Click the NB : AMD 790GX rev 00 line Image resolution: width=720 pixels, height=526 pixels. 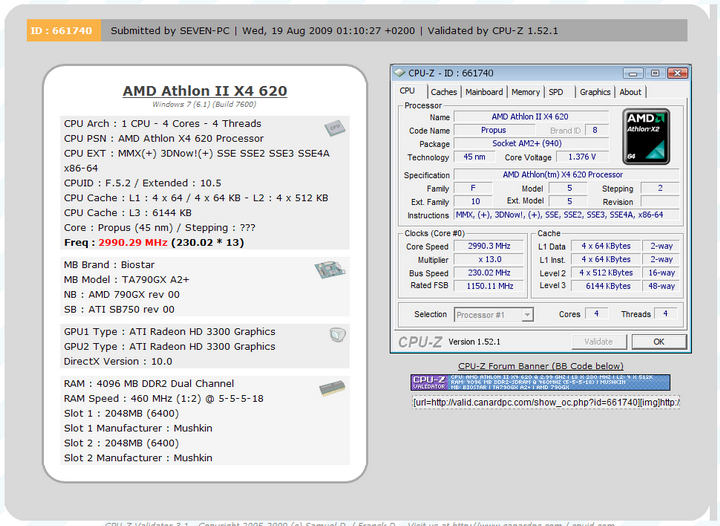pyautogui.click(x=122, y=295)
